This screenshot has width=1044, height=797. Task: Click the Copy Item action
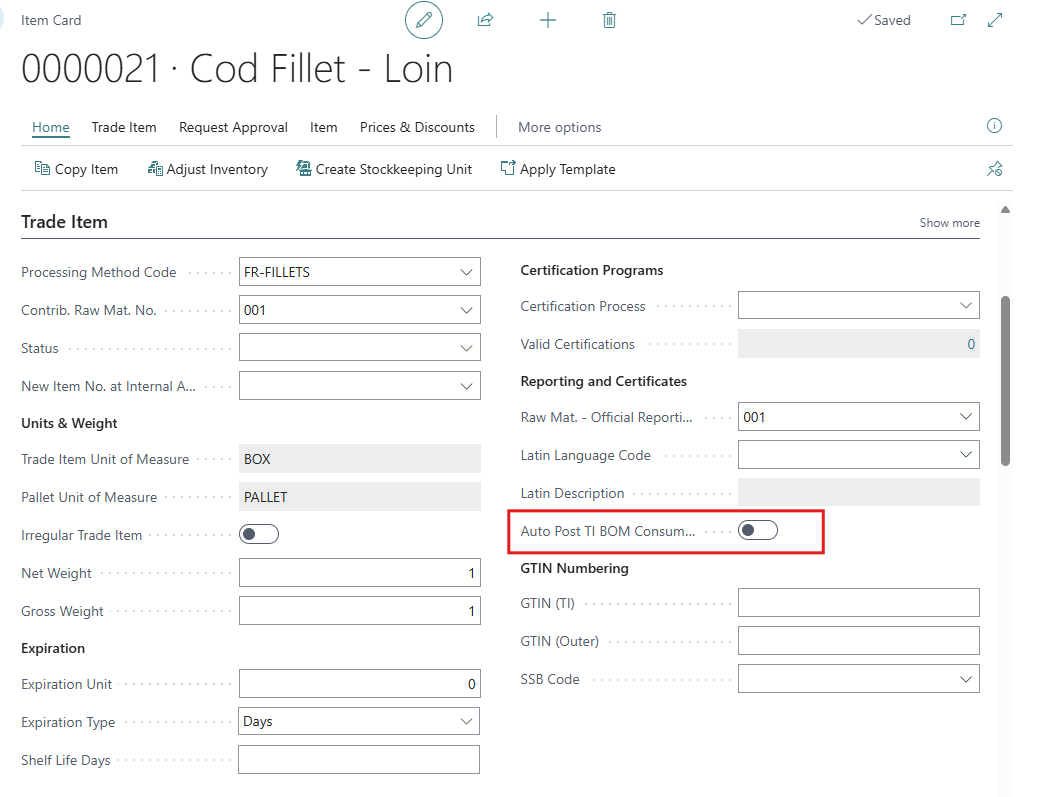(77, 169)
